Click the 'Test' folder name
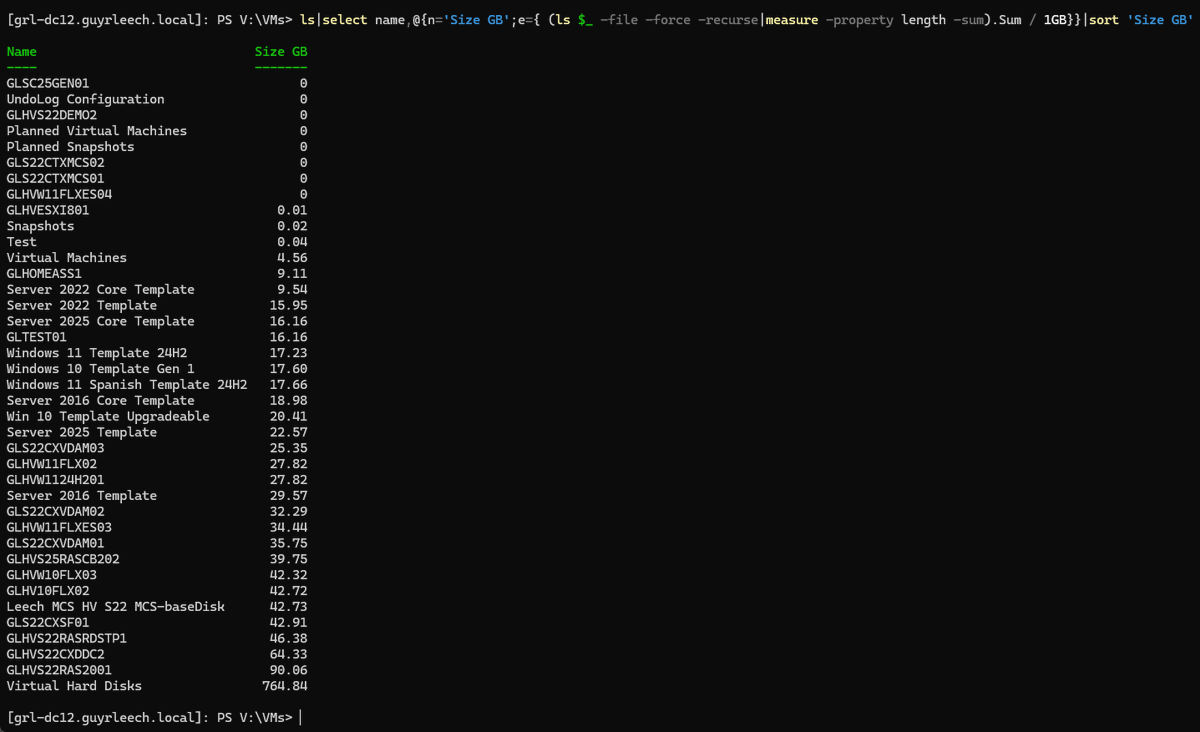The width and height of the screenshot is (1200, 732). click(21, 242)
